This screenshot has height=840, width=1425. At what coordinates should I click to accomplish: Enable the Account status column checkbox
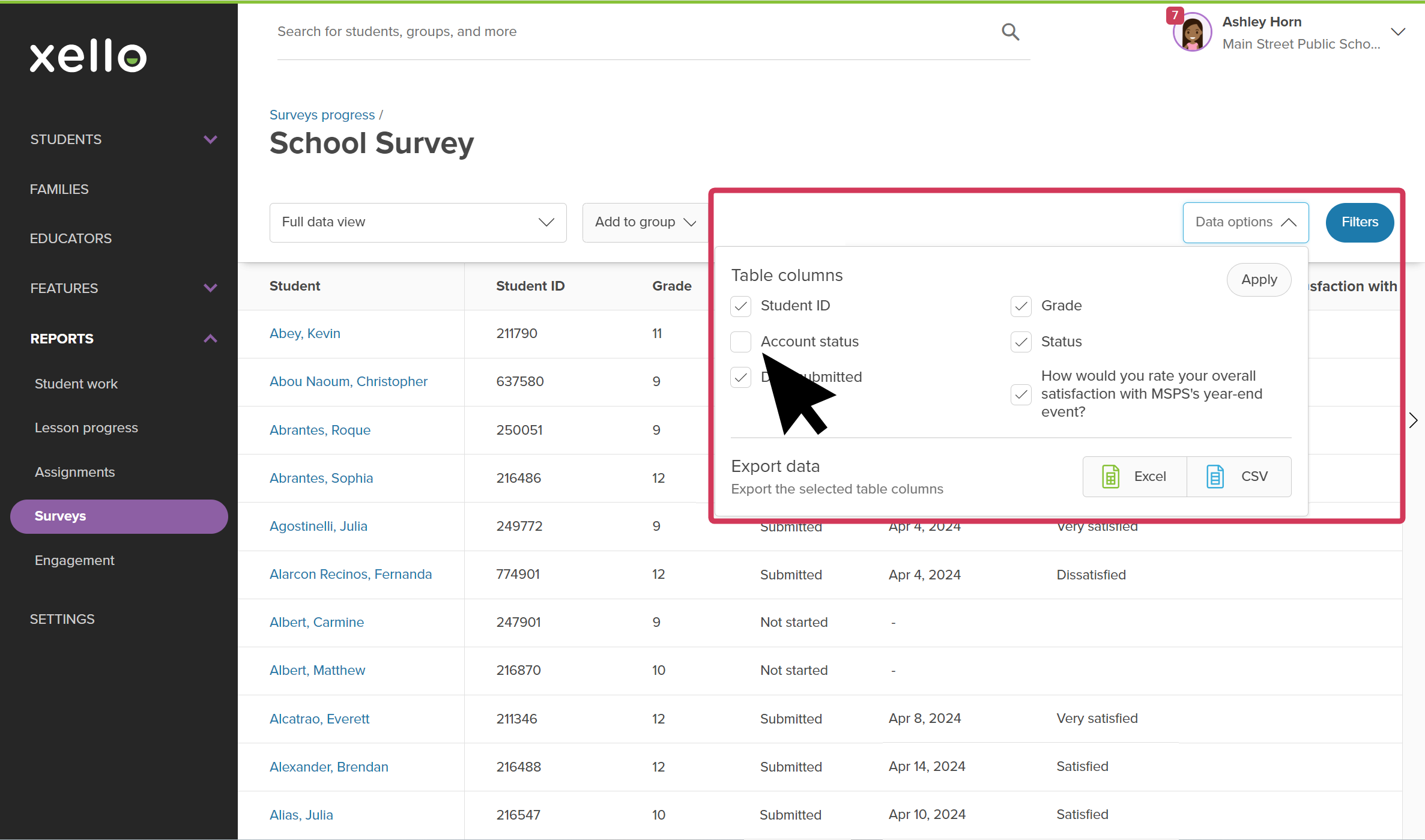740,341
